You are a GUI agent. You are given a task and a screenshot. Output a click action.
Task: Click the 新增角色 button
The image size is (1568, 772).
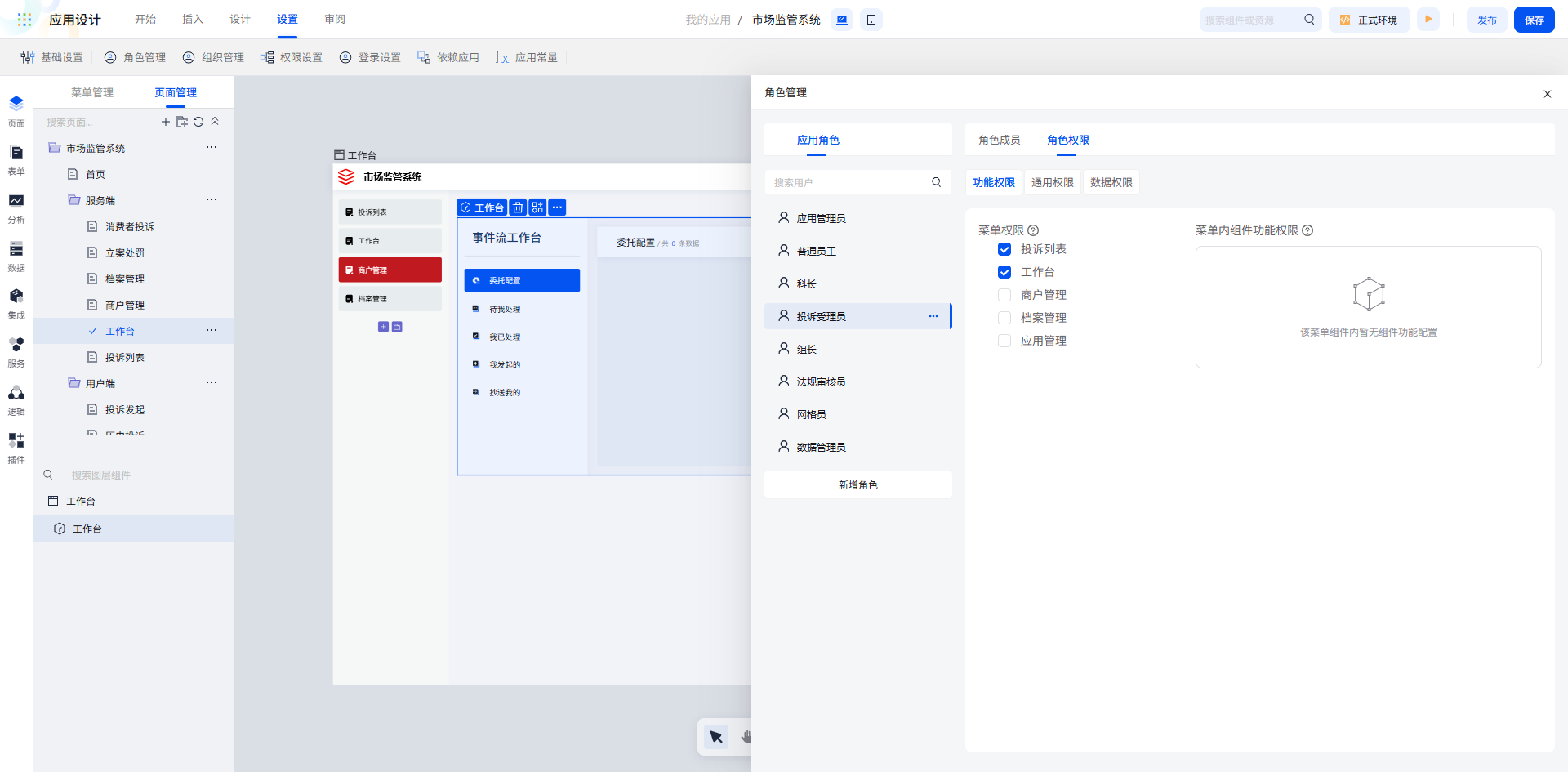tap(857, 484)
